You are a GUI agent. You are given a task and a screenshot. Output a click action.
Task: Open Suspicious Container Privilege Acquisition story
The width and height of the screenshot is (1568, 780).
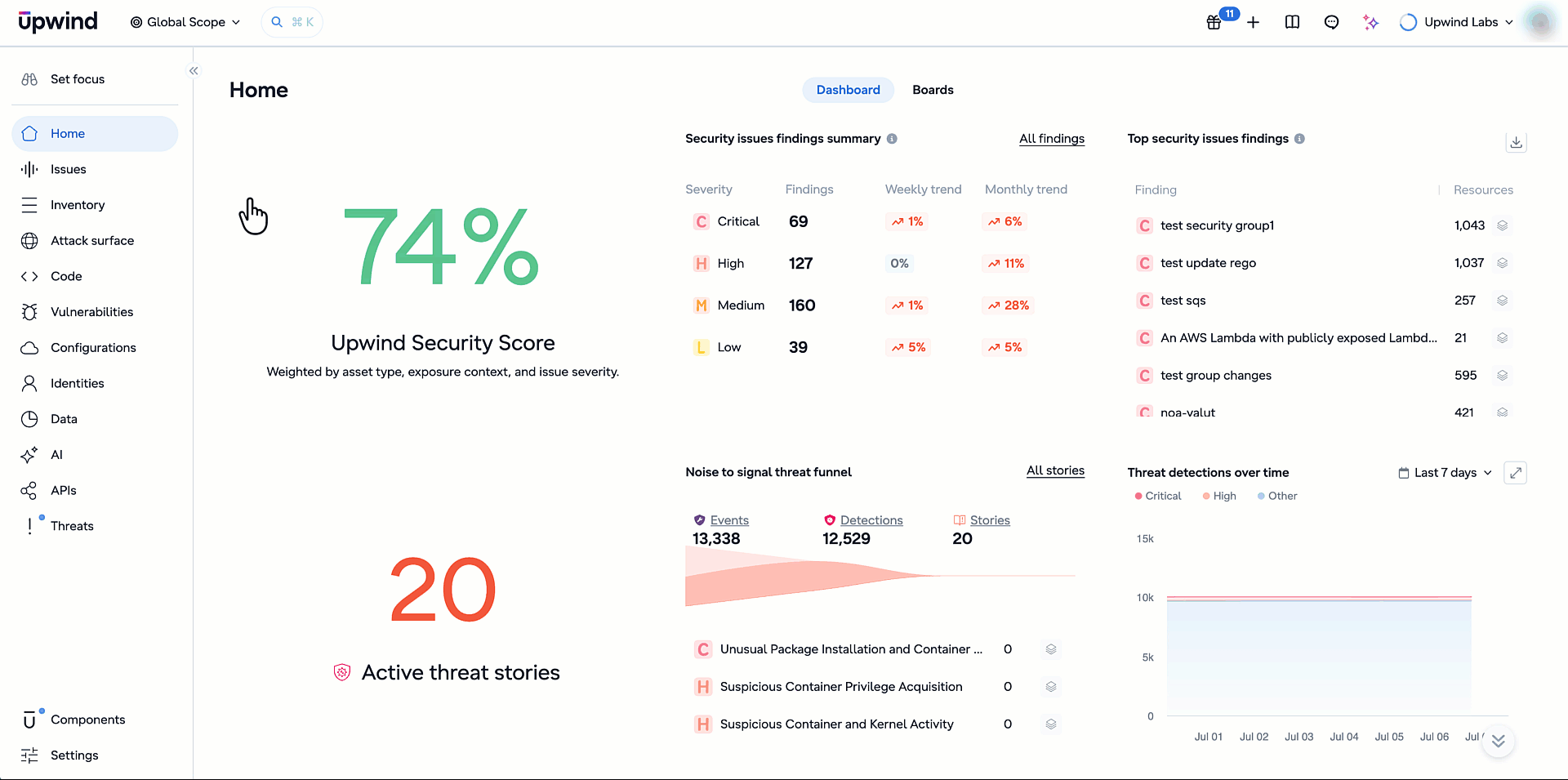[841, 687]
